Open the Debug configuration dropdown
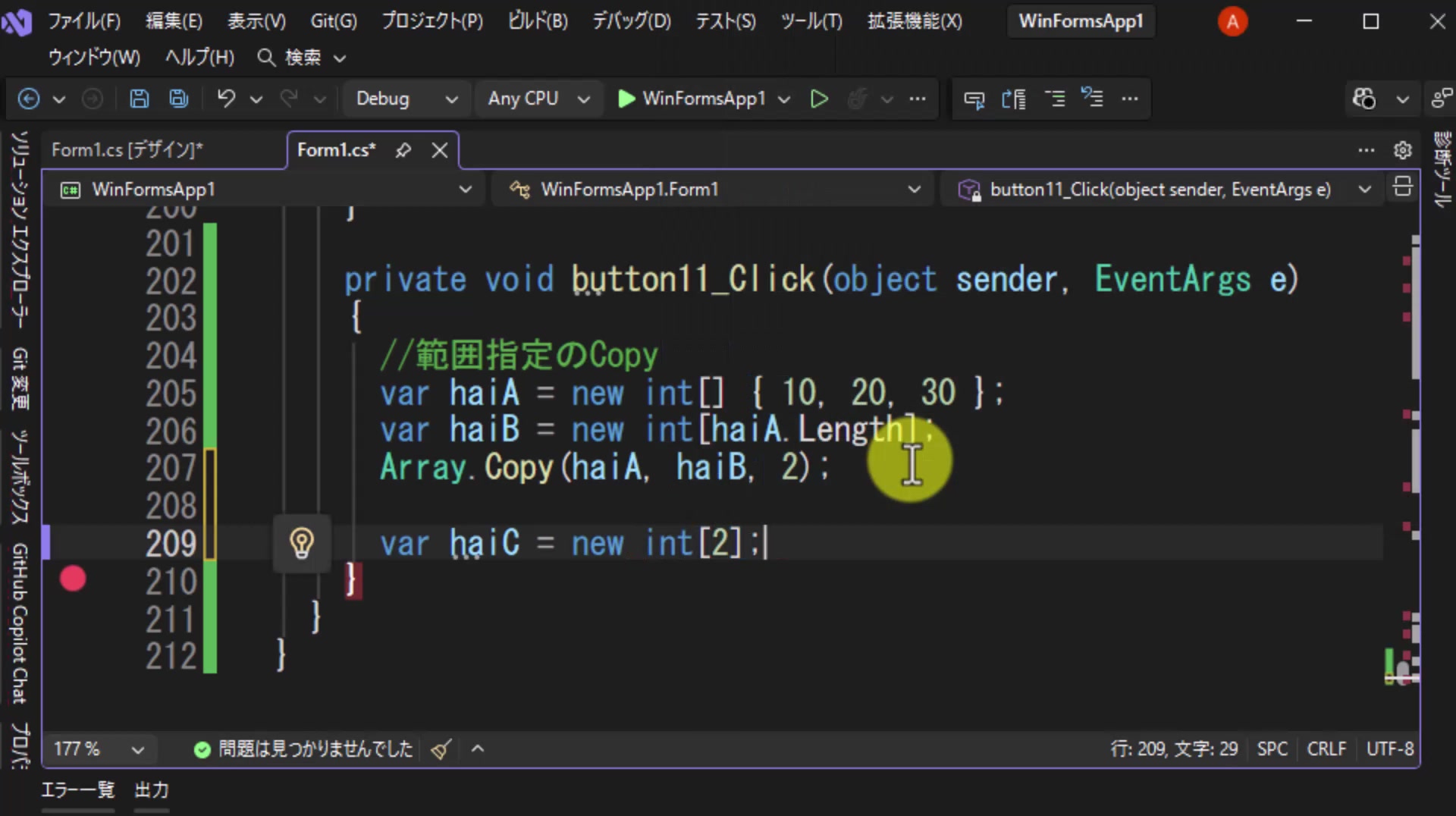This screenshot has height=816, width=1456. tap(406, 99)
